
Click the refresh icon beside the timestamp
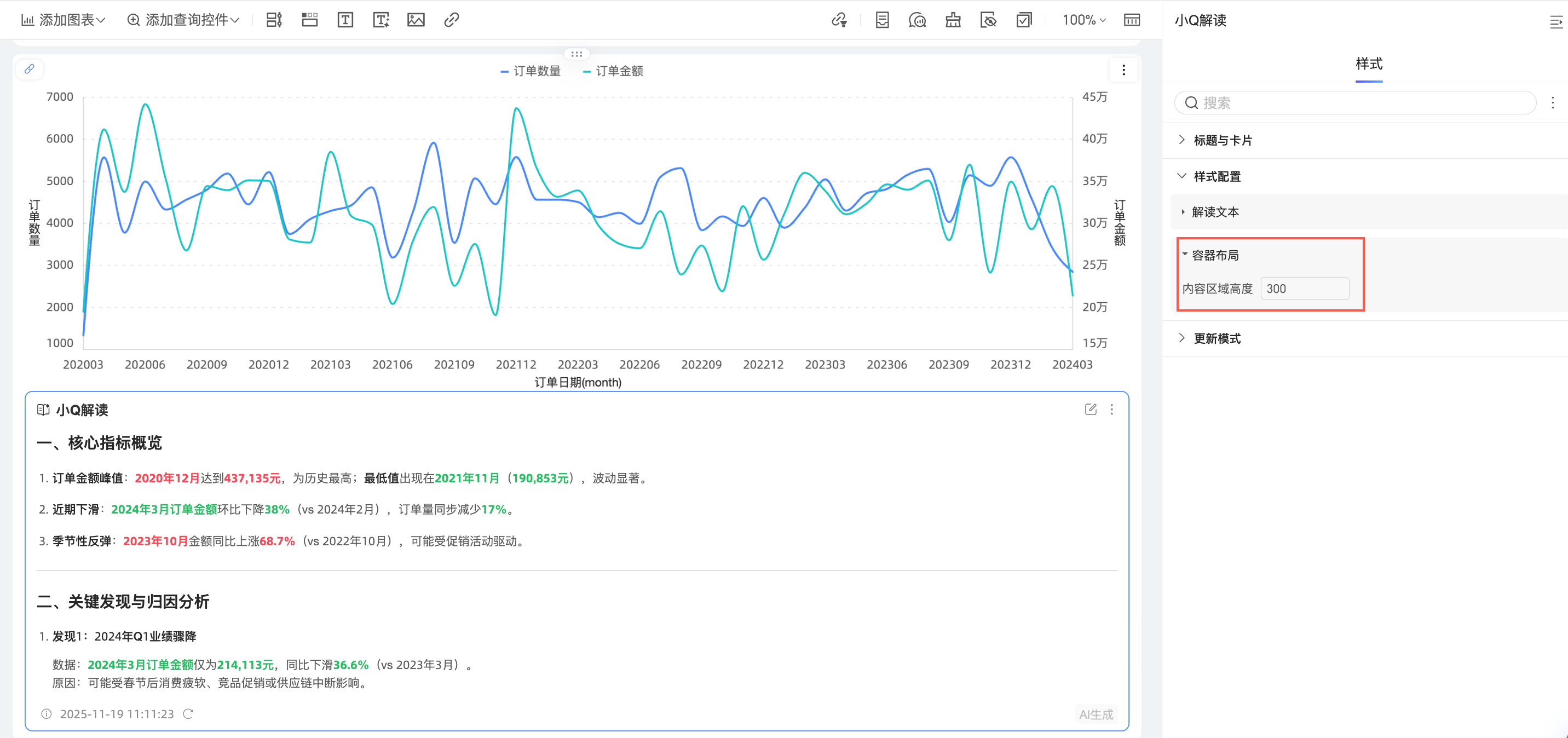click(188, 714)
